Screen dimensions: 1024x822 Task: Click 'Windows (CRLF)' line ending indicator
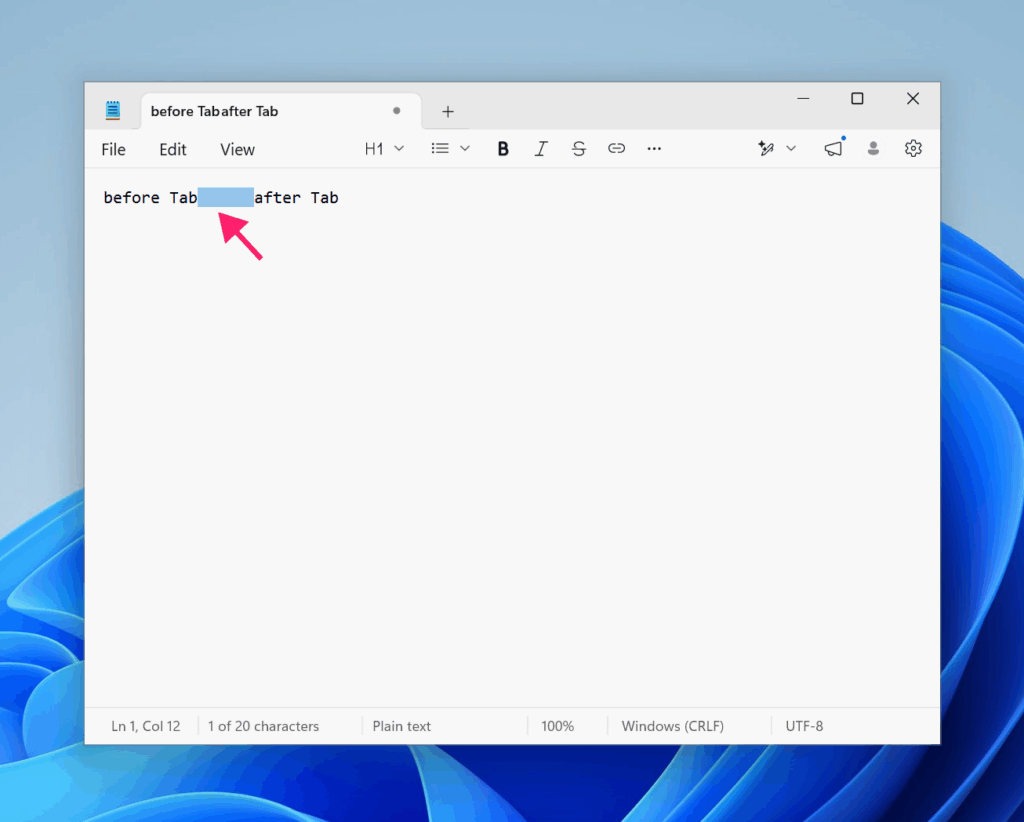(x=673, y=726)
